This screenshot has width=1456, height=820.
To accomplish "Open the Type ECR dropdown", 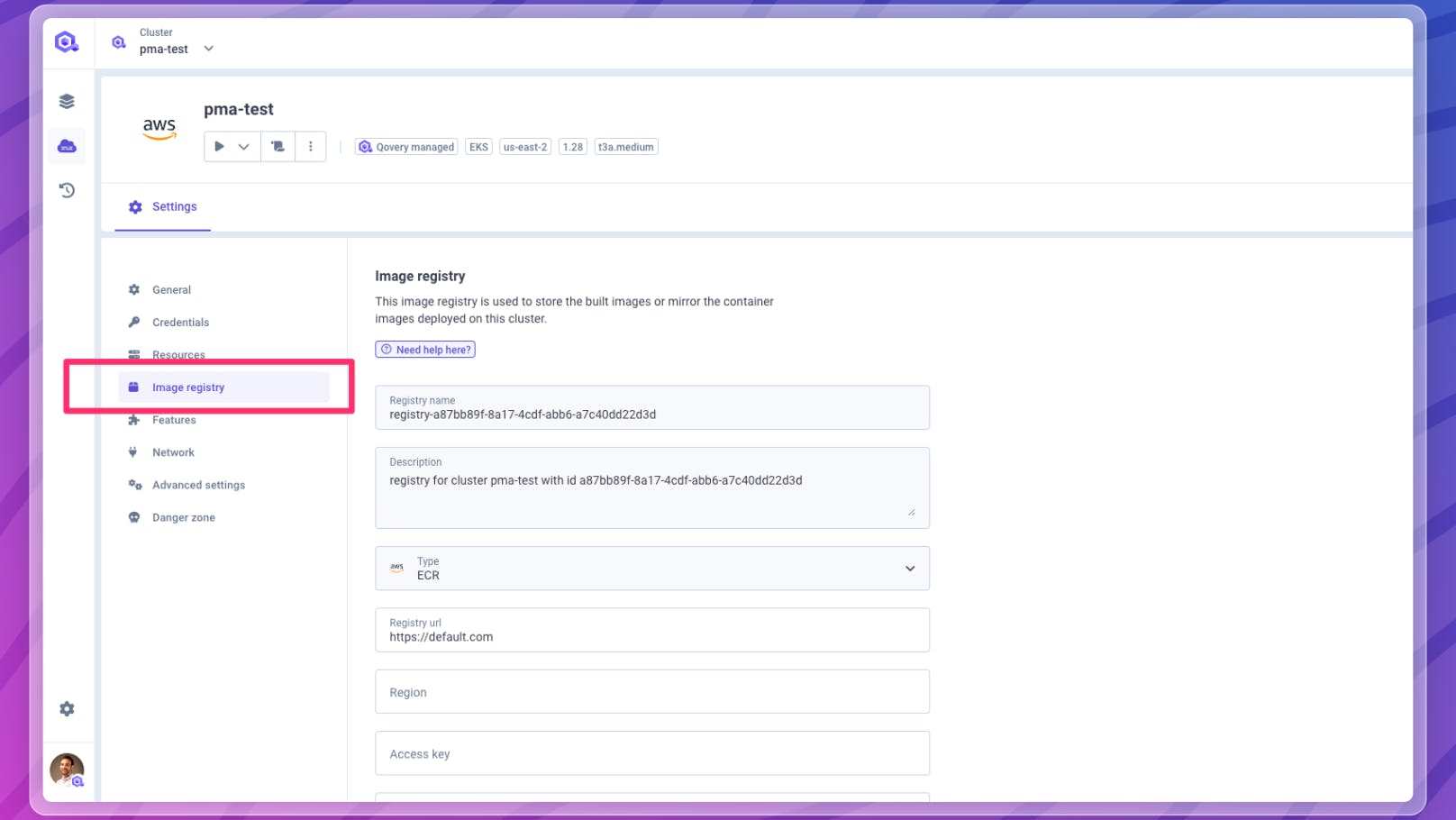I will 652,569.
